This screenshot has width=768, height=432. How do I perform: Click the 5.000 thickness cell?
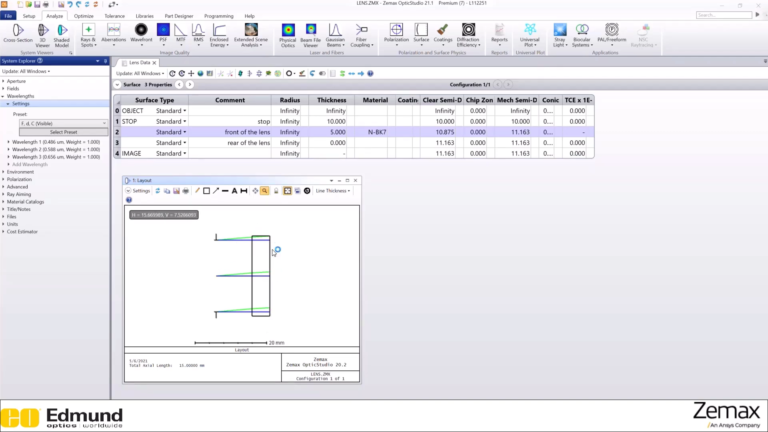tap(331, 132)
